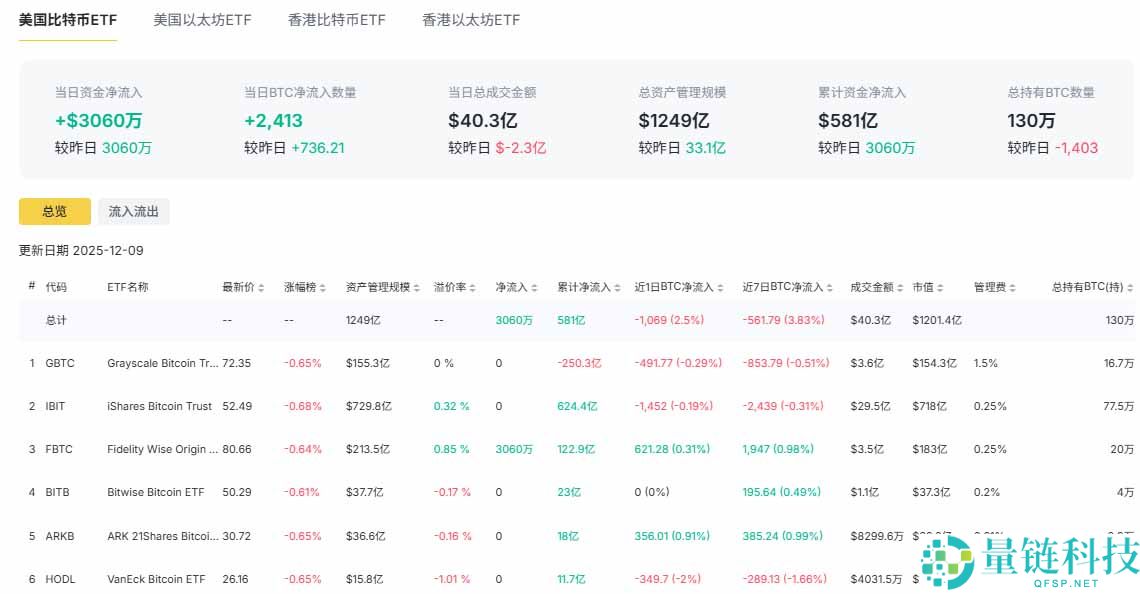1140x594 pixels.
Task: Open the 近7日BTC净流入 sort chevron
Action: point(833,286)
